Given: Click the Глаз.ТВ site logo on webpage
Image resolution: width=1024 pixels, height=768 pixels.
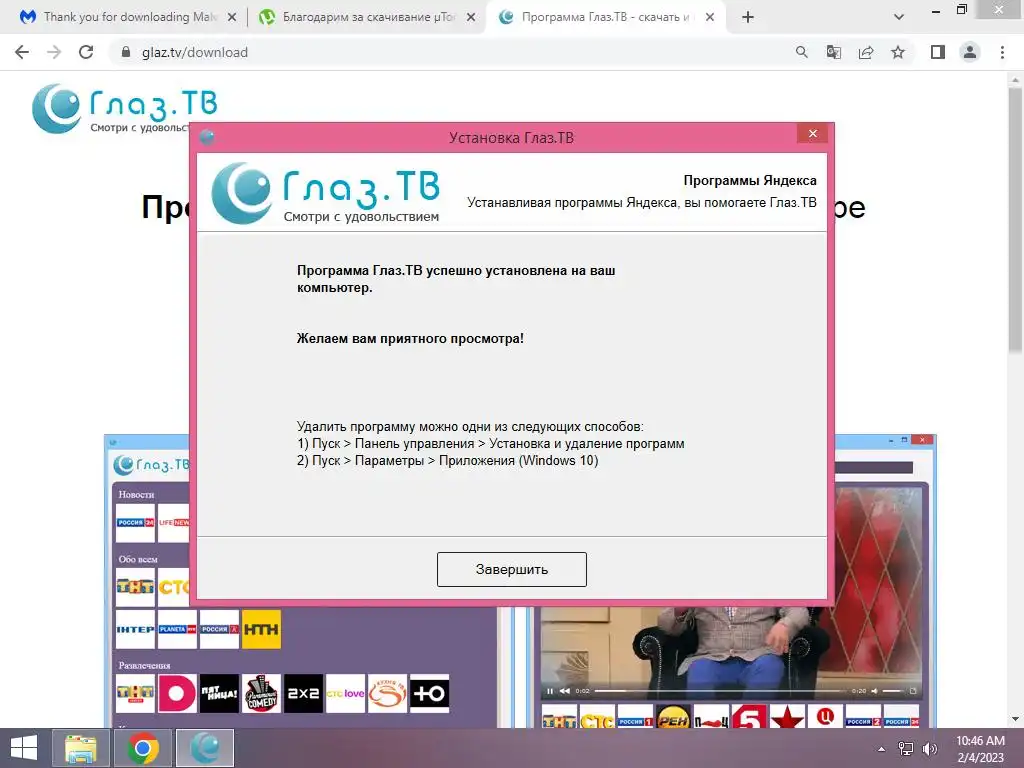Looking at the screenshot, I should coord(124,108).
